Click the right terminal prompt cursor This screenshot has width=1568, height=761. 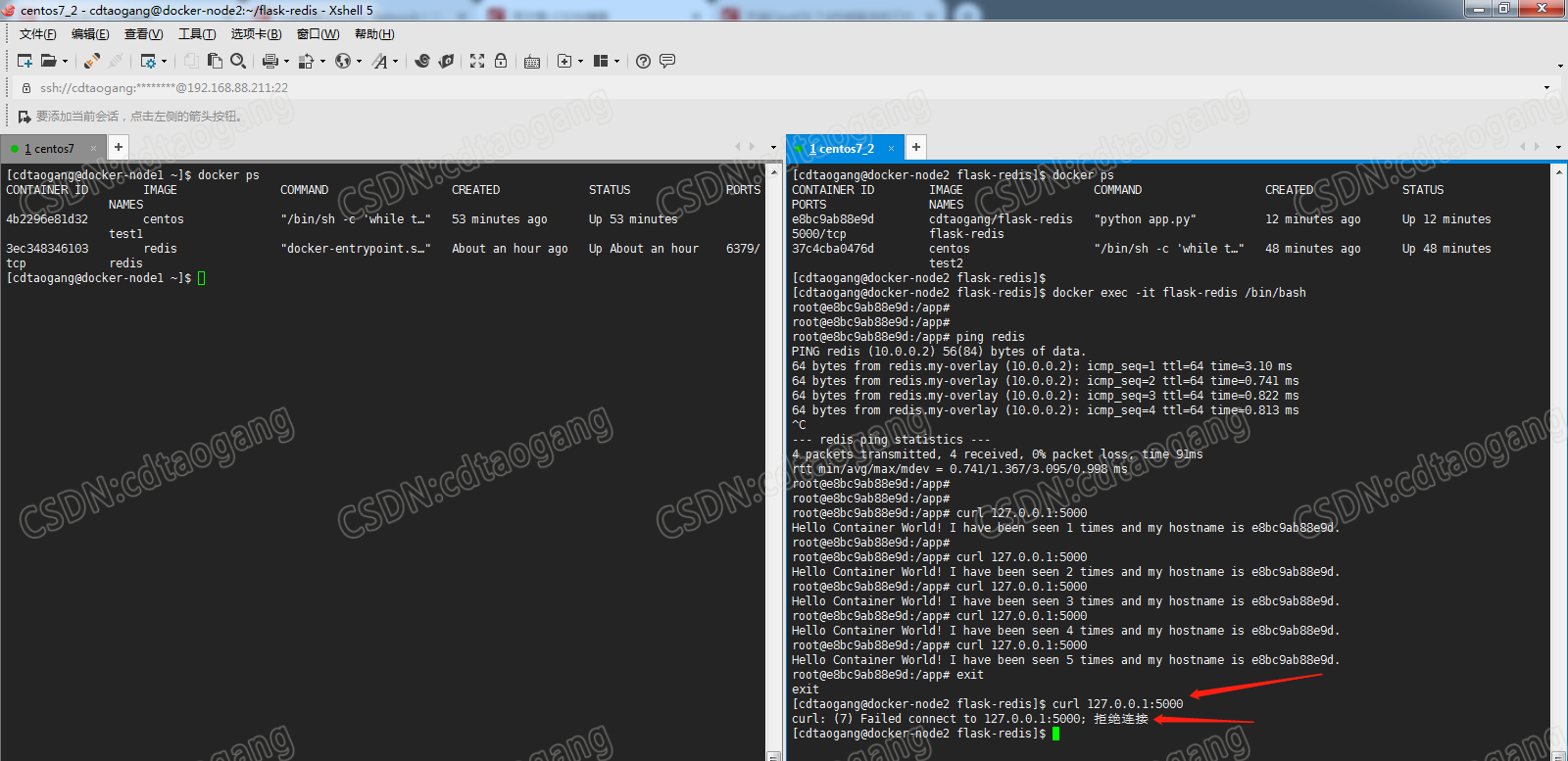click(x=1055, y=734)
